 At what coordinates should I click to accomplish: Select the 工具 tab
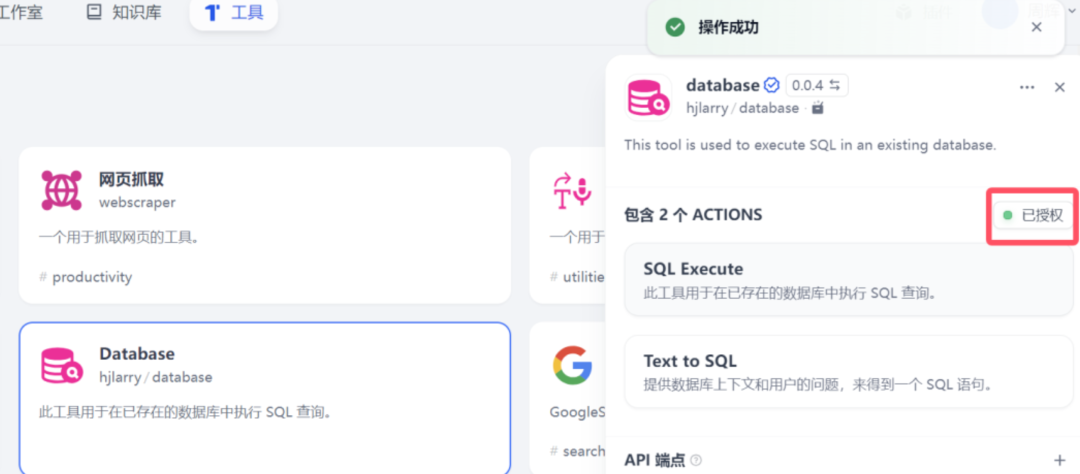(233, 13)
